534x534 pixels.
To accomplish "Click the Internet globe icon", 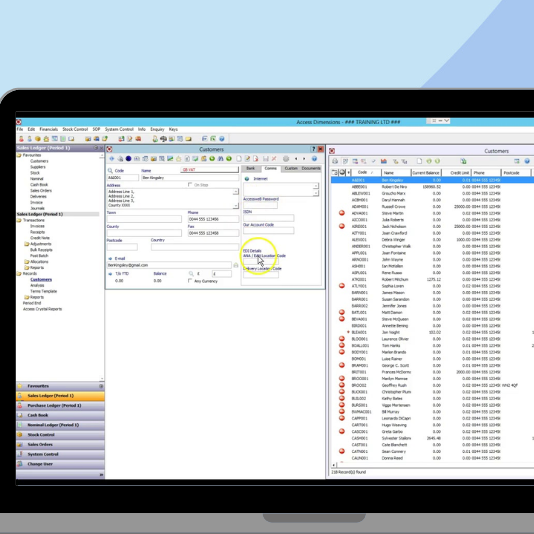I will coord(247,179).
